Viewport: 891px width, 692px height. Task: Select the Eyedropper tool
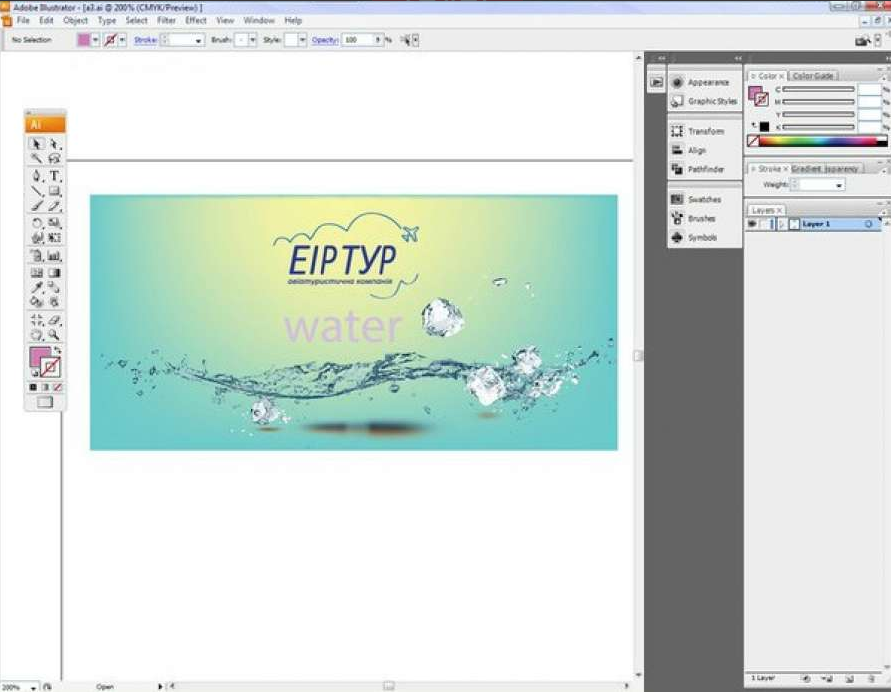37,287
